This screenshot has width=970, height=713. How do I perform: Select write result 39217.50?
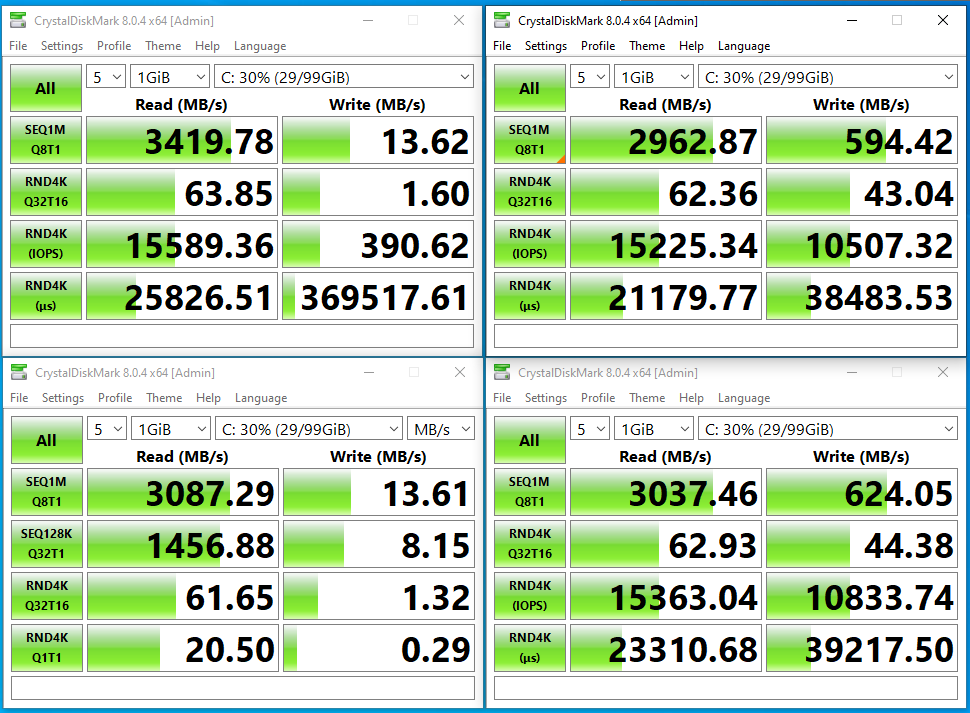tap(862, 648)
